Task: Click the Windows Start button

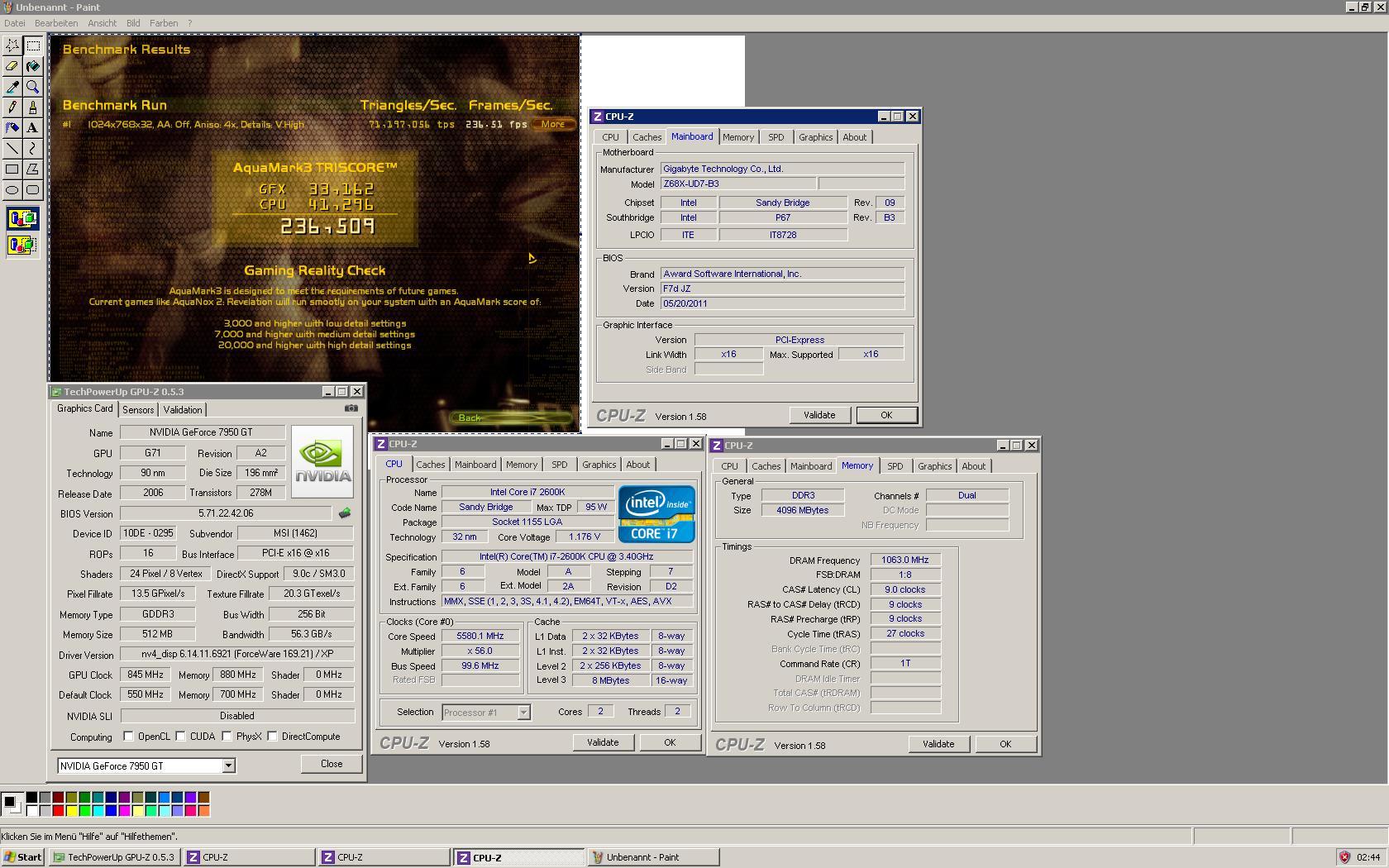Action: click(x=23, y=857)
